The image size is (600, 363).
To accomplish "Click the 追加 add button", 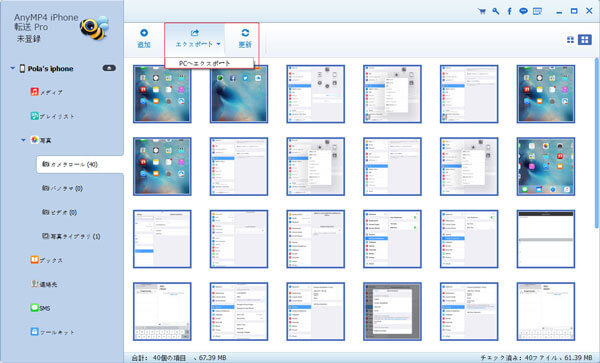I will pyautogui.click(x=144, y=38).
